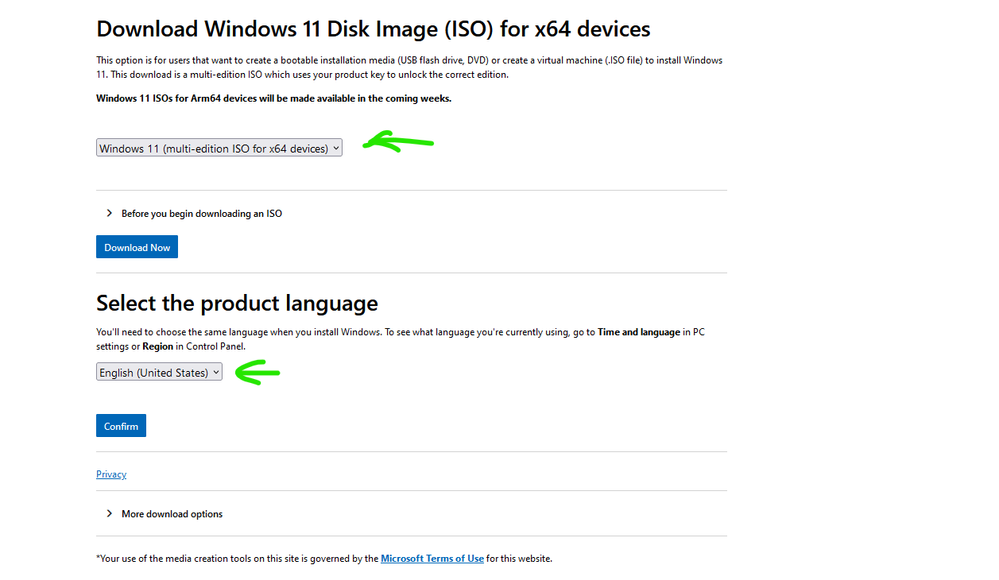Open the Windows 11 multi-edition ISO dropdown
Viewport: 999px width, 580px height.
tap(218, 148)
